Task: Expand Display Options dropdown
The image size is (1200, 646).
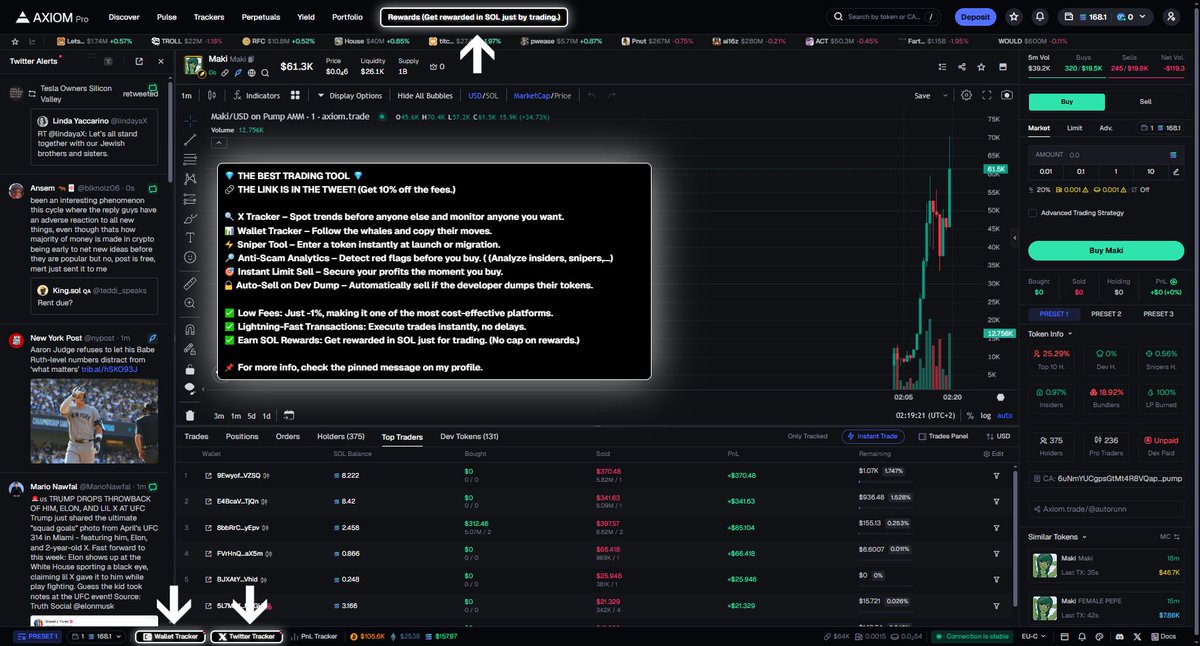Action: click(x=350, y=96)
